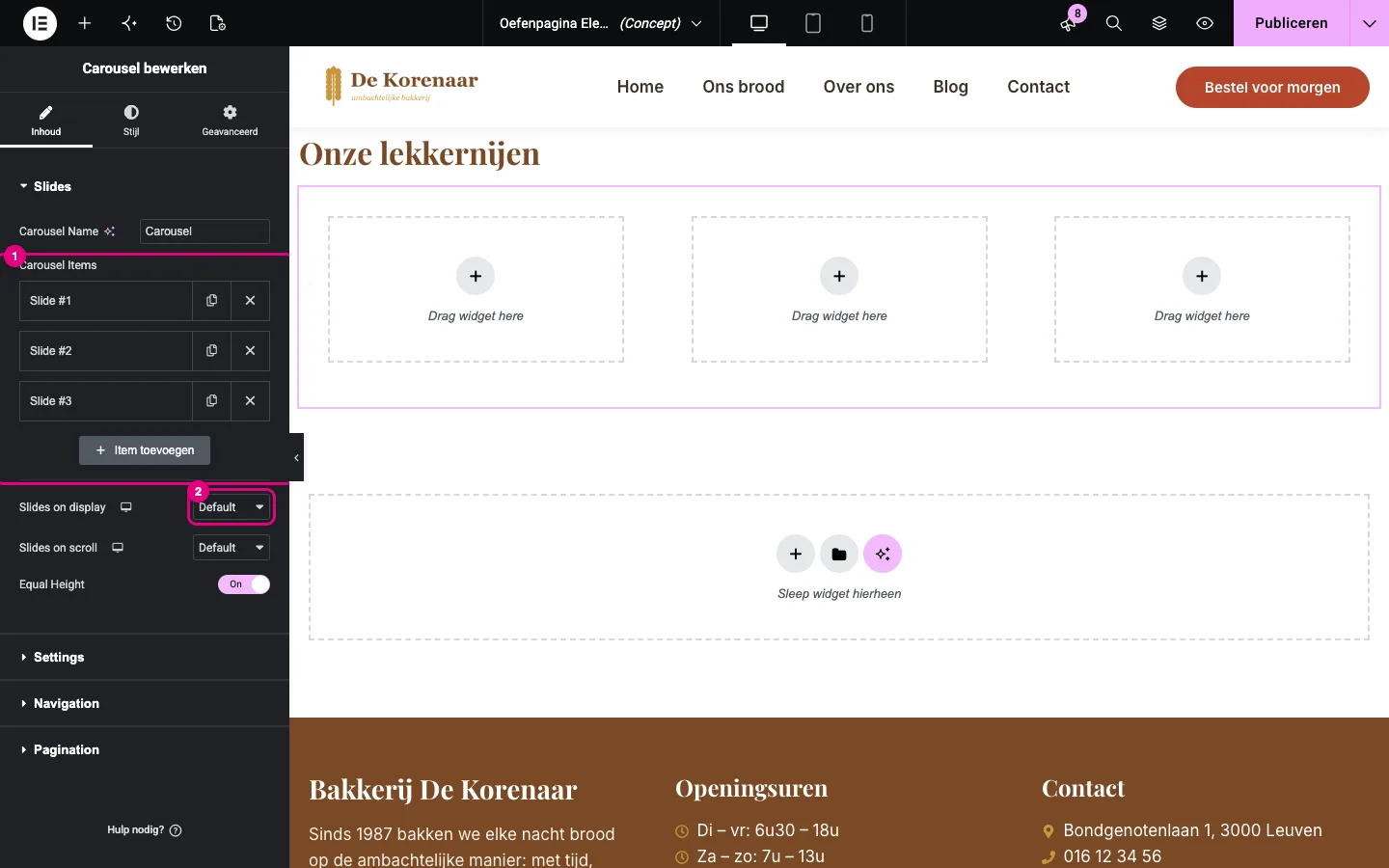
Task: Duplicate Slide #2
Action: click(x=211, y=351)
